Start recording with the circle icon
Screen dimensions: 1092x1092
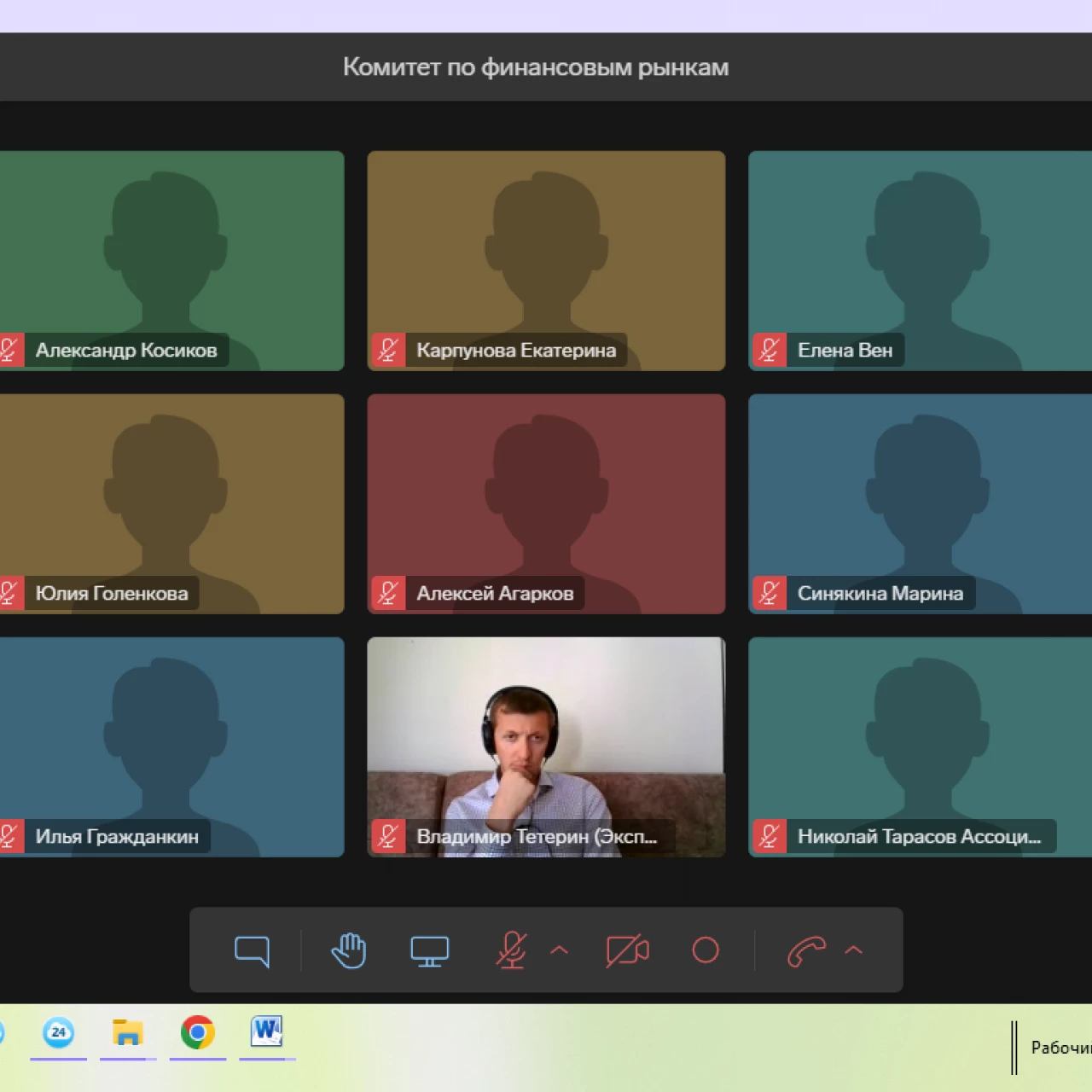click(706, 950)
